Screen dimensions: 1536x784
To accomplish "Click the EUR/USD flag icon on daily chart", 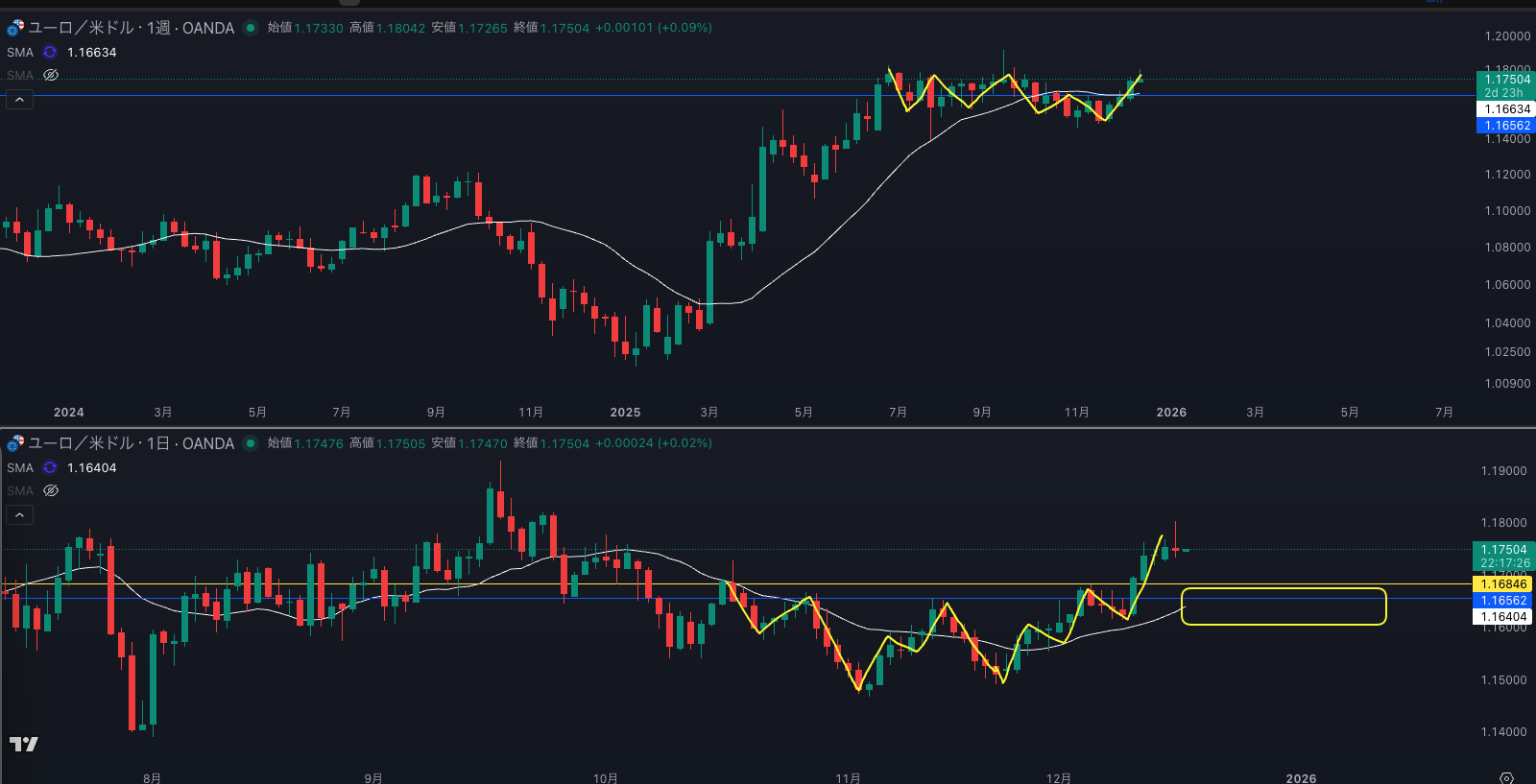I will (x=14, y=443).
